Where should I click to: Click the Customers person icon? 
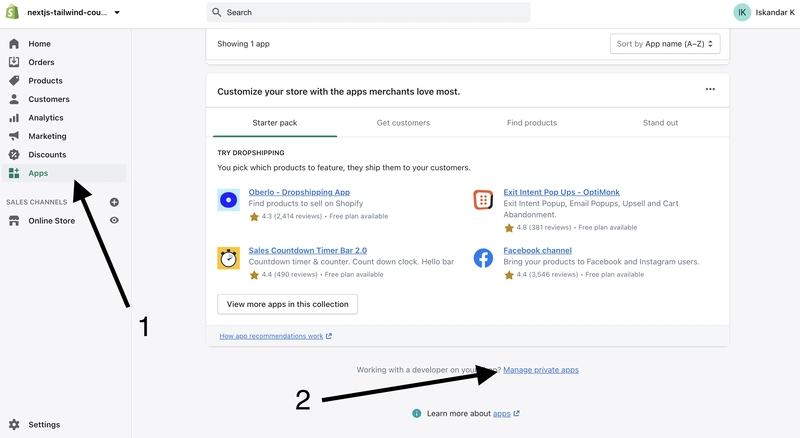[14, 99]
